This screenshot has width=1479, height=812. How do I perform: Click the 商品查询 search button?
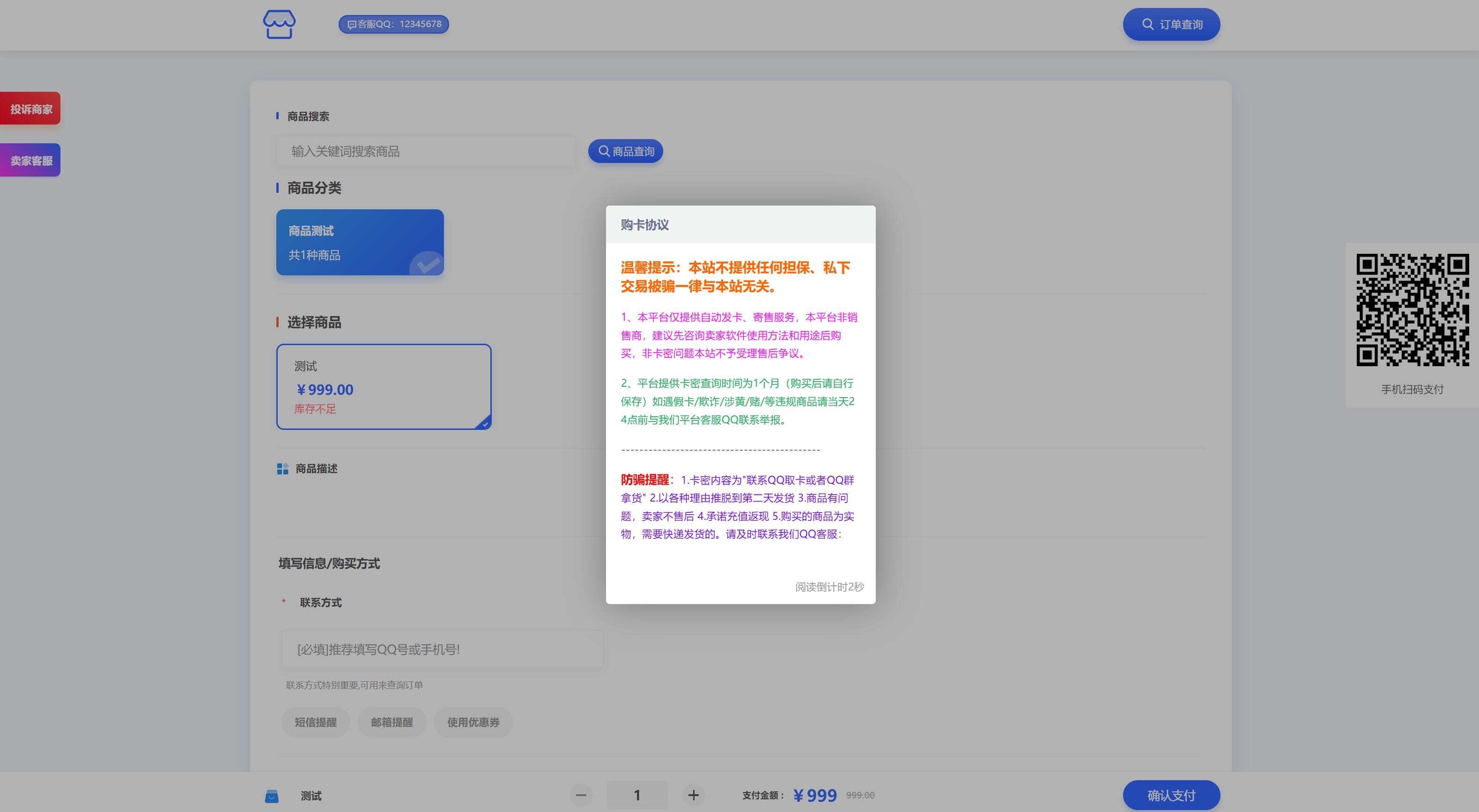point(625,151)
